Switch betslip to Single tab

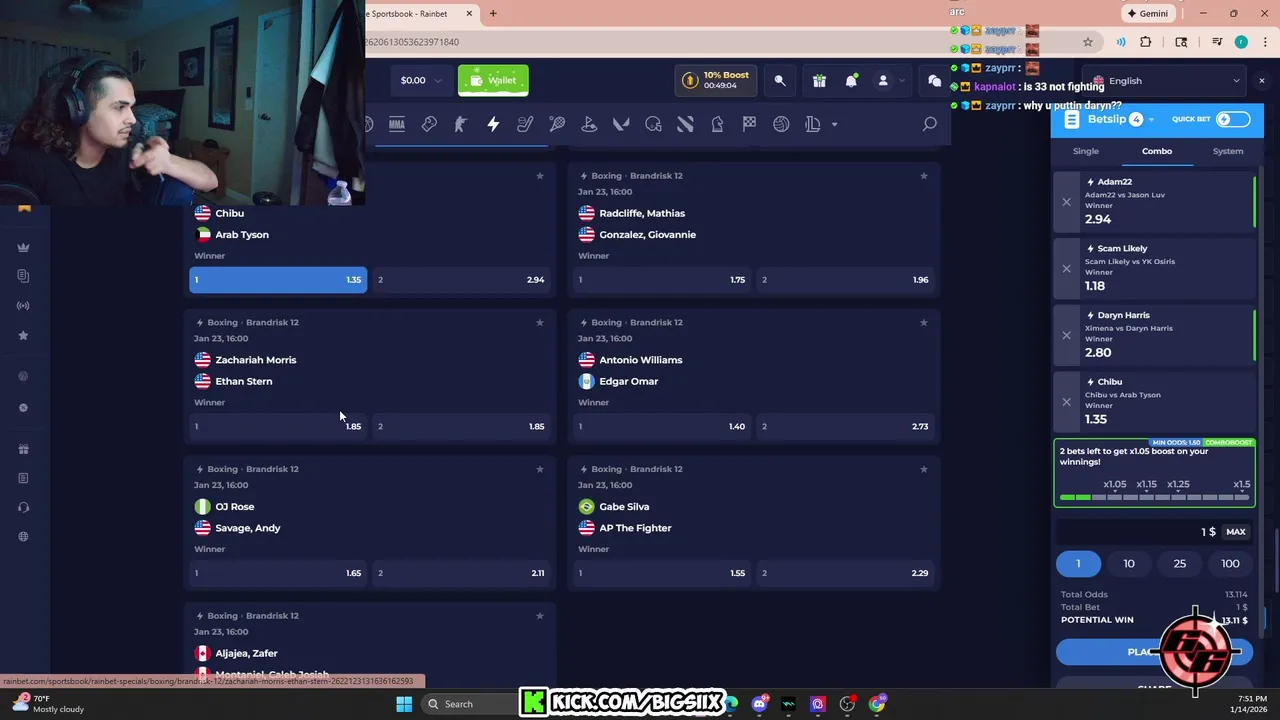1086,151
